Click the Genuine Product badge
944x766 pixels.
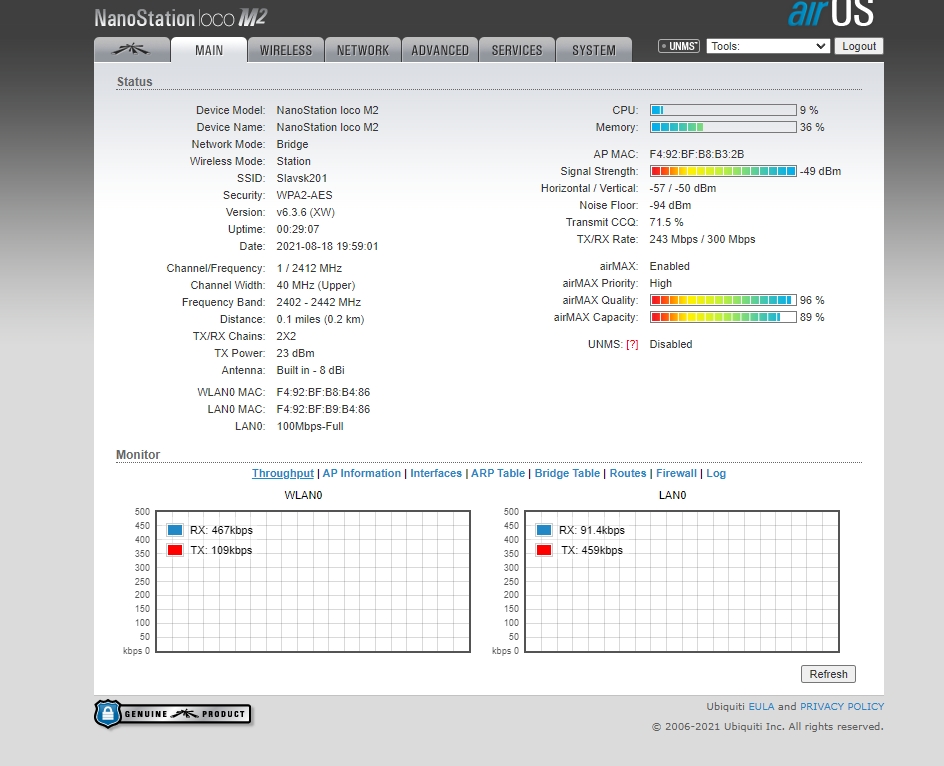[x=173, y=714]
